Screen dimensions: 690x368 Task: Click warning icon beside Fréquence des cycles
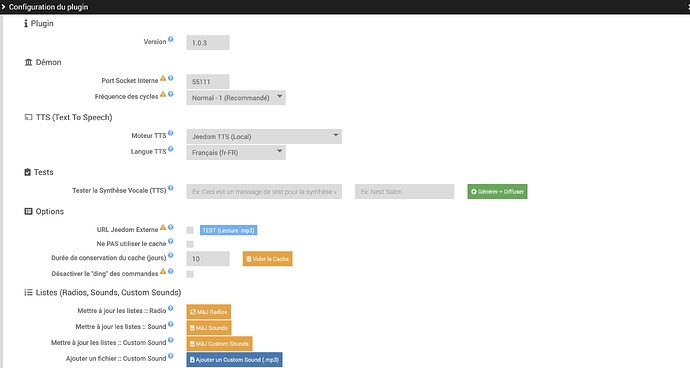pos(163,94)
